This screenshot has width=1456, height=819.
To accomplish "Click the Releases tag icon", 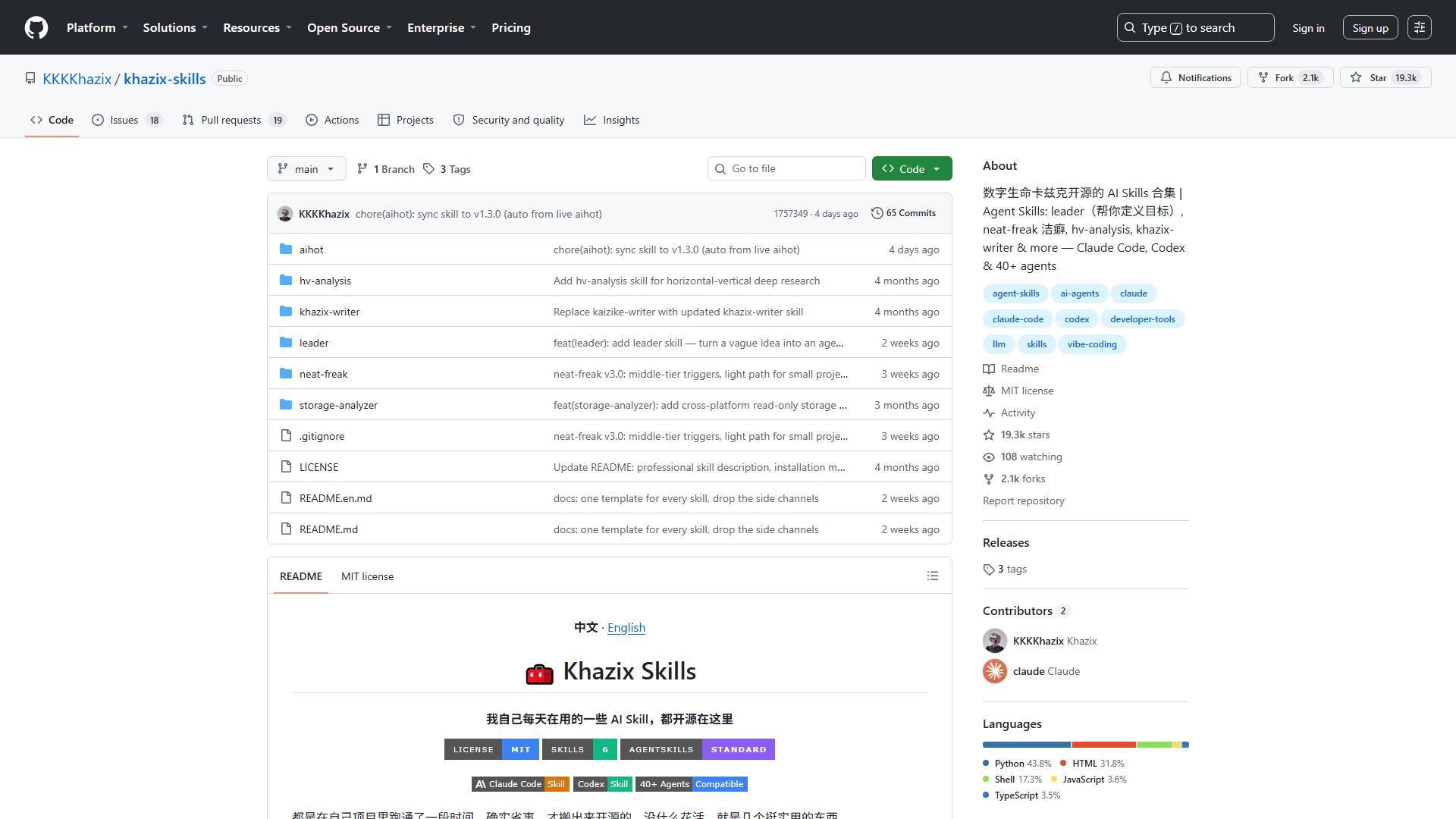I will [x=989, y=570].
